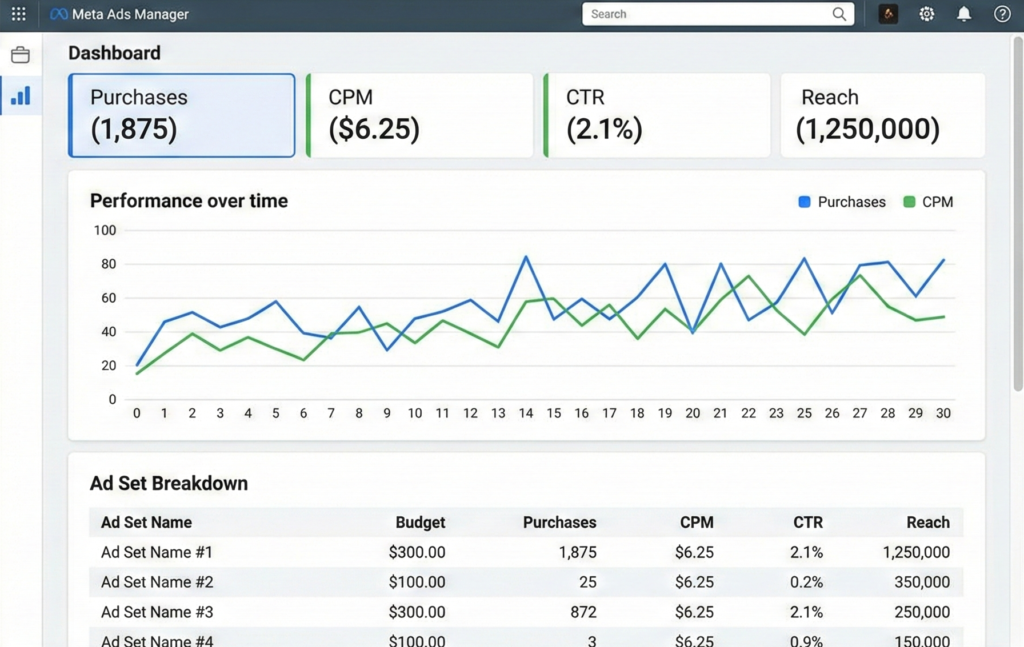Toggle the Reach metric card
Screen dimensions: 1024x647
click(x=881, y=113)
